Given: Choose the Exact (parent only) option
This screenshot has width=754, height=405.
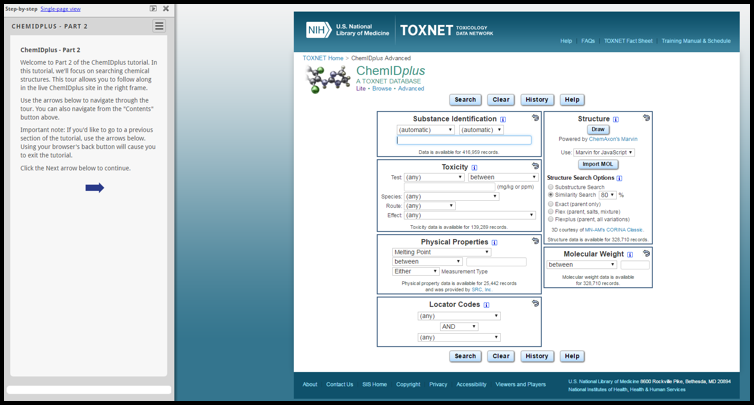Looking at the screenshot, I should click(550, 203).
